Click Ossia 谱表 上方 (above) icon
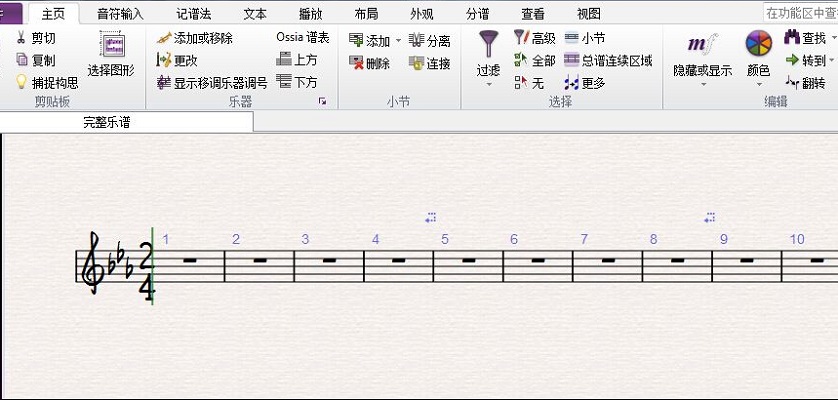This screenshot has width=838, height=400. point(284,59)
